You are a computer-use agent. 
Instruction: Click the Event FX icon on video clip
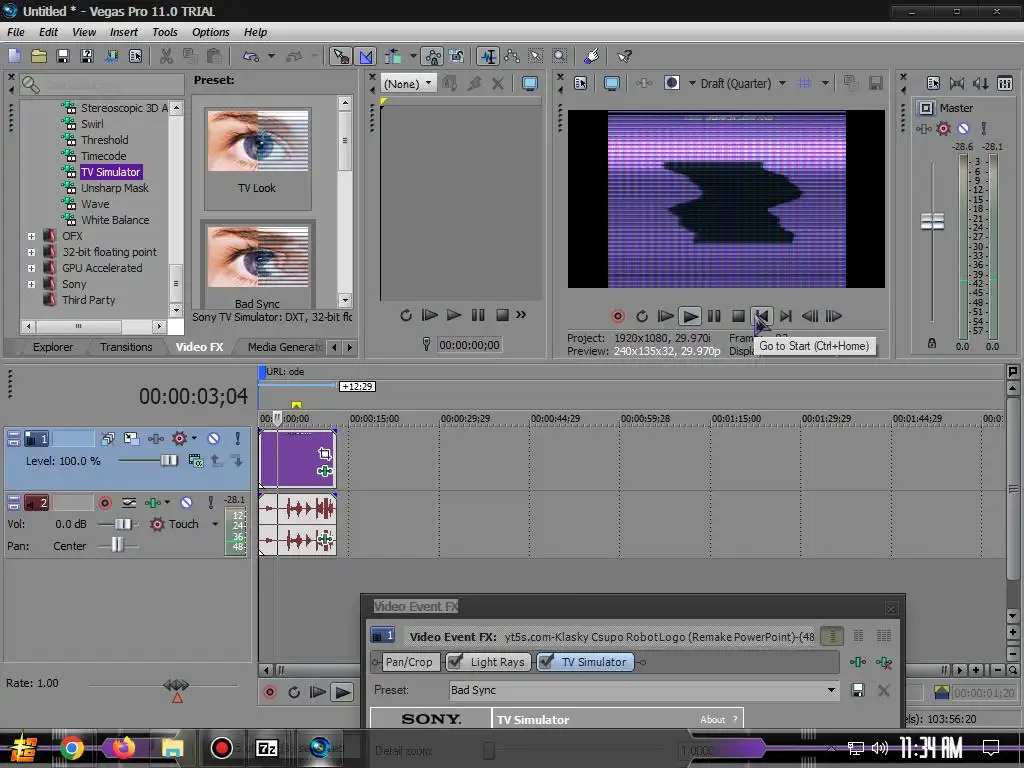pos(325,470)
